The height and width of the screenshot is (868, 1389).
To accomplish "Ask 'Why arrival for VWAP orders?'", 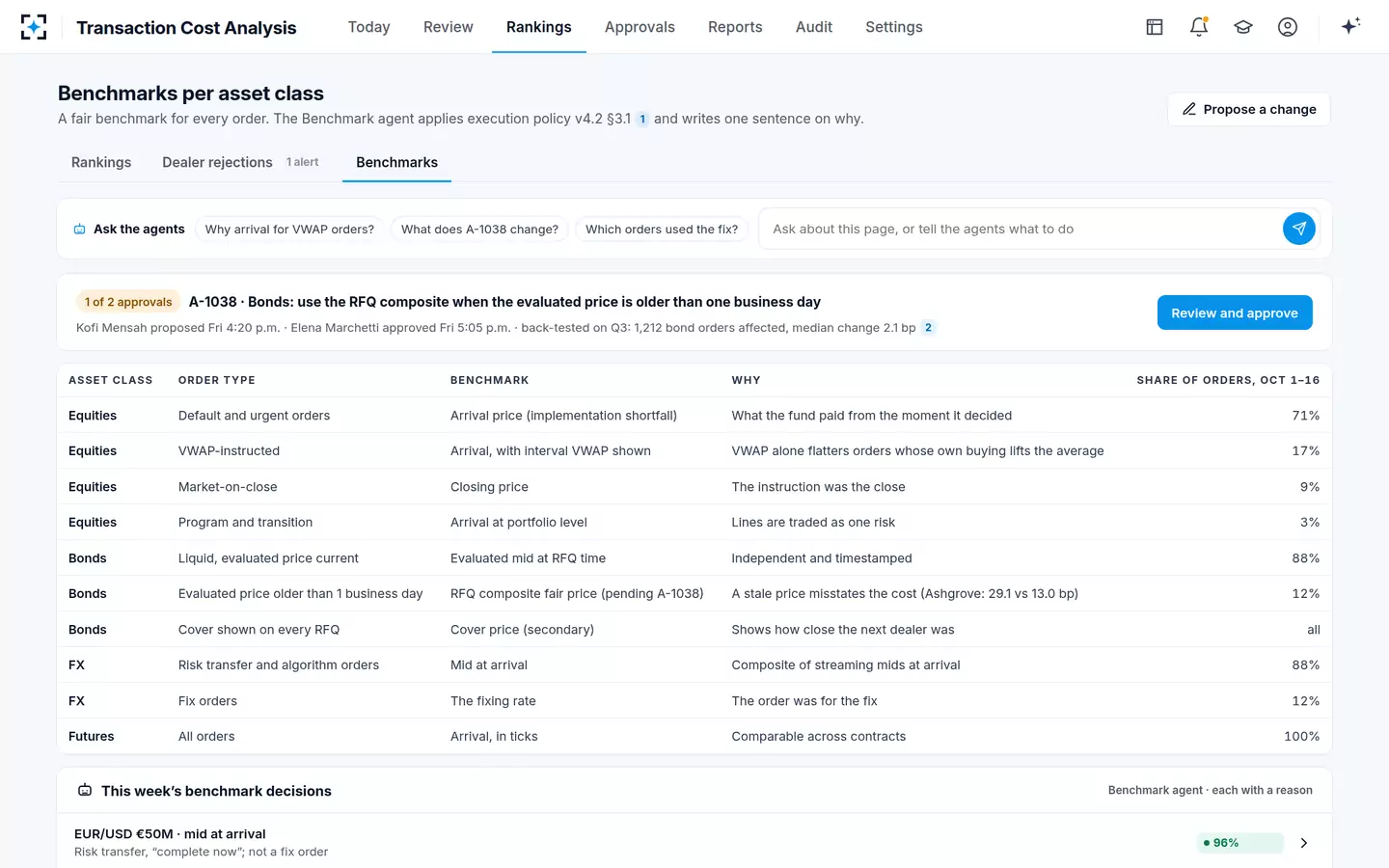I will pyautogui.click(x=289, y=230).
